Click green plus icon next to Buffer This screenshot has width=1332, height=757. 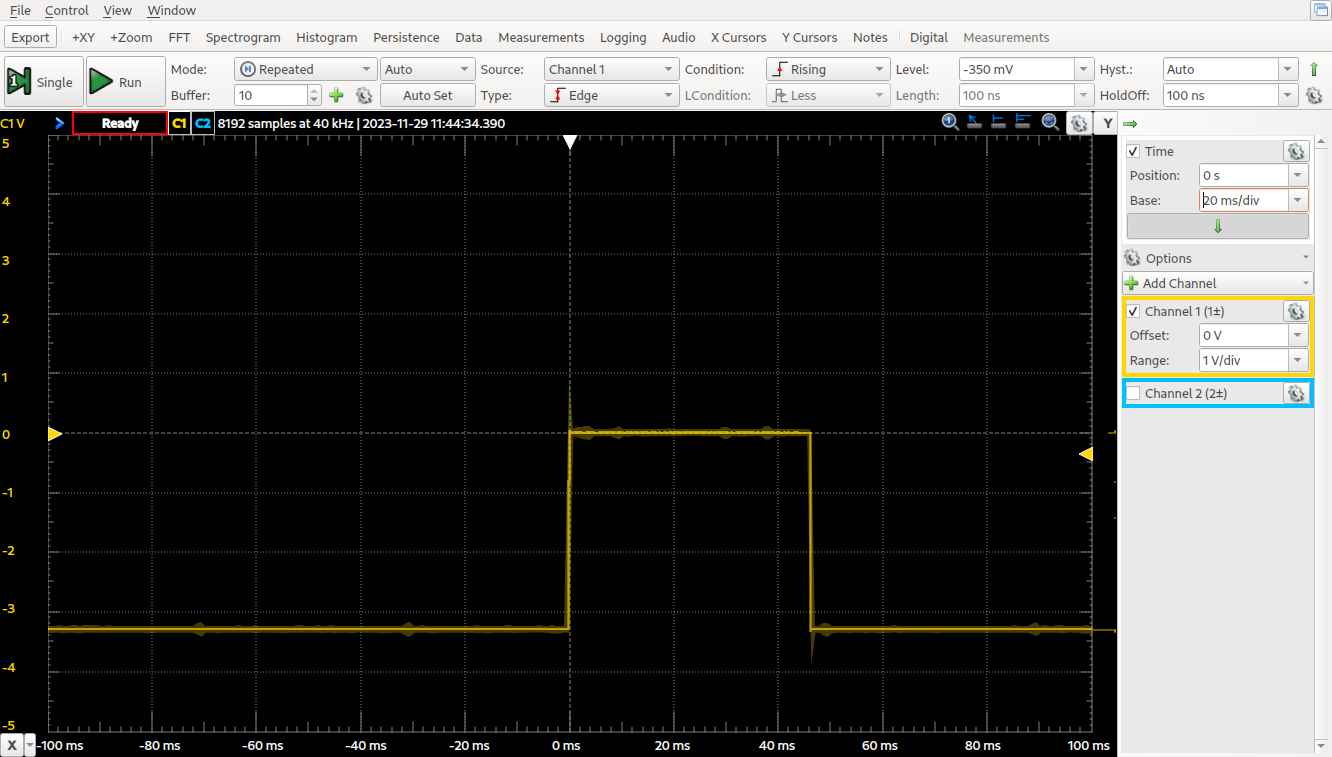point(336,95)
